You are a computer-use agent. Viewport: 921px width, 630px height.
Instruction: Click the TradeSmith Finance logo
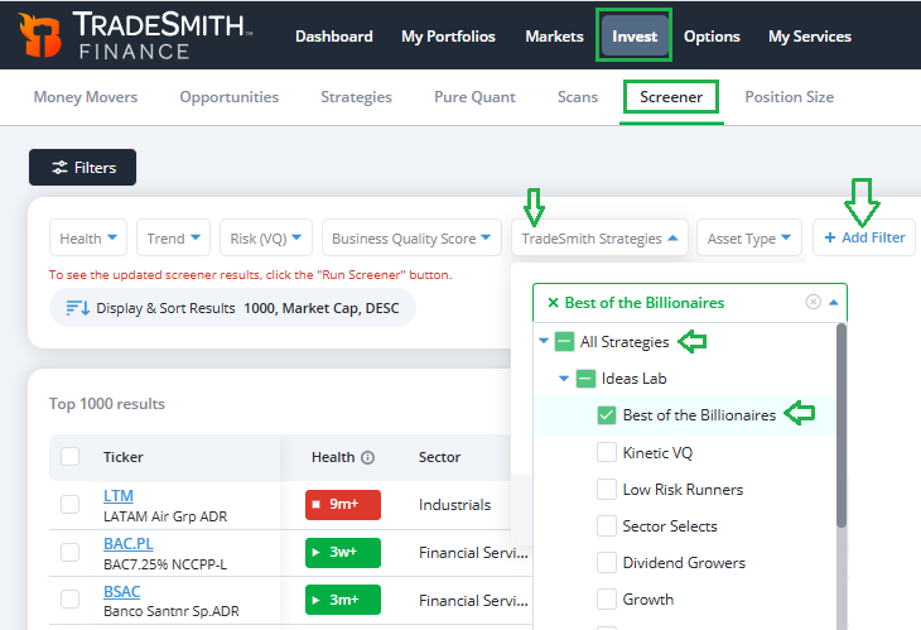click(135, 36)
